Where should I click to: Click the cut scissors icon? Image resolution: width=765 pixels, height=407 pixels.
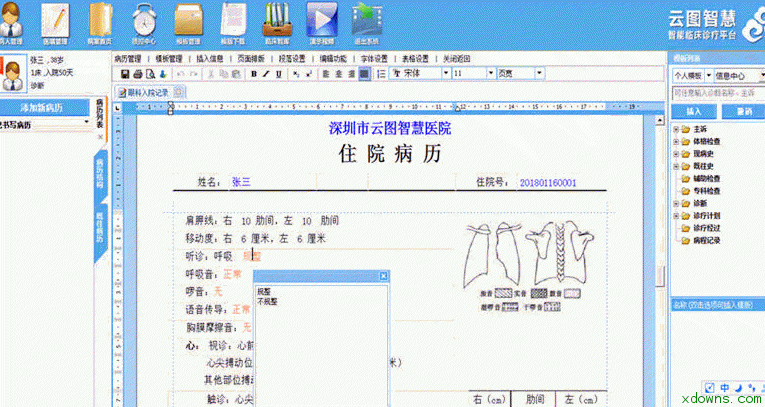pos(211,74)
